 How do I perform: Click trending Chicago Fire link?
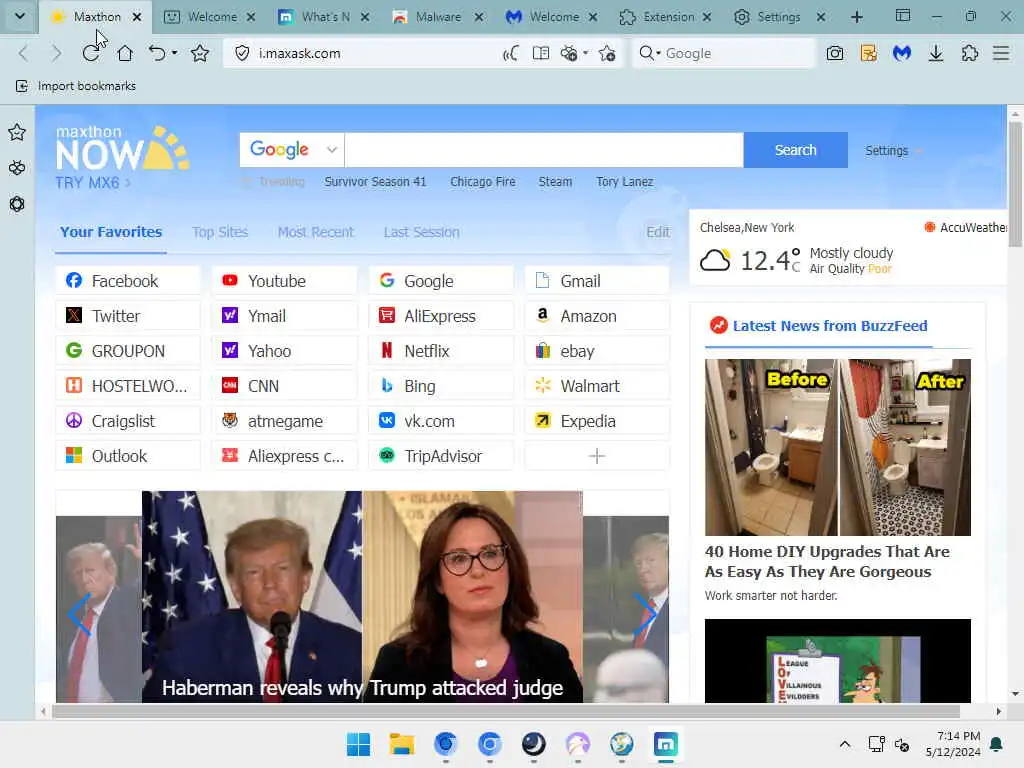click(483, 182)
